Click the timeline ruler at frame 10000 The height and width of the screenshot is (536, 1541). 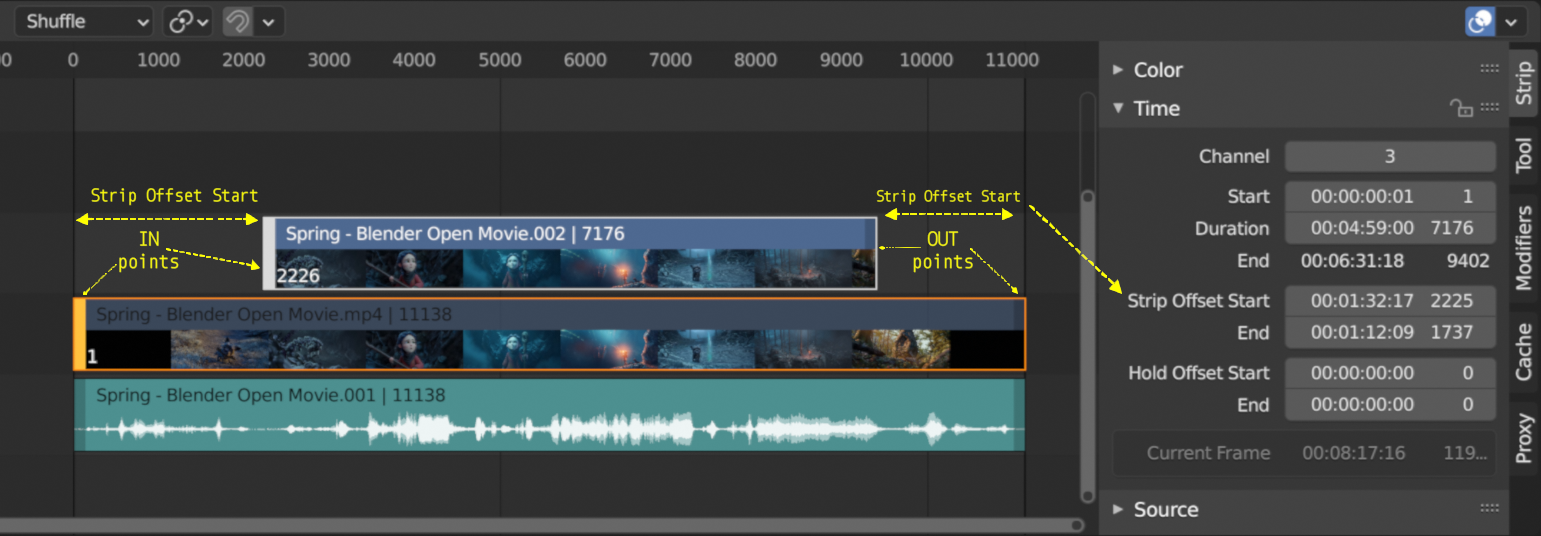click(x=927, y=60)
